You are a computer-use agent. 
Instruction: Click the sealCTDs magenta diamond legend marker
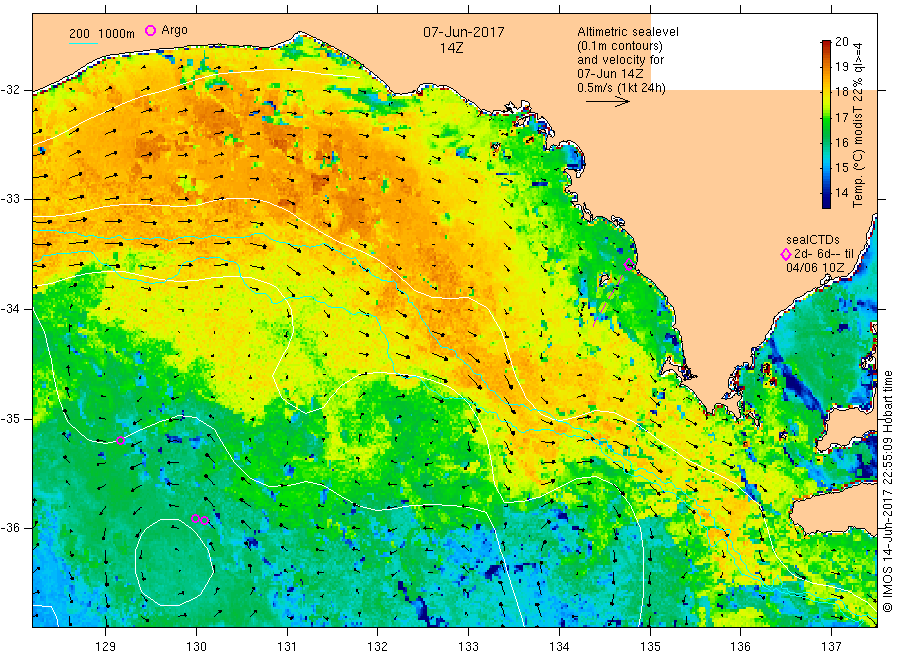786,254
